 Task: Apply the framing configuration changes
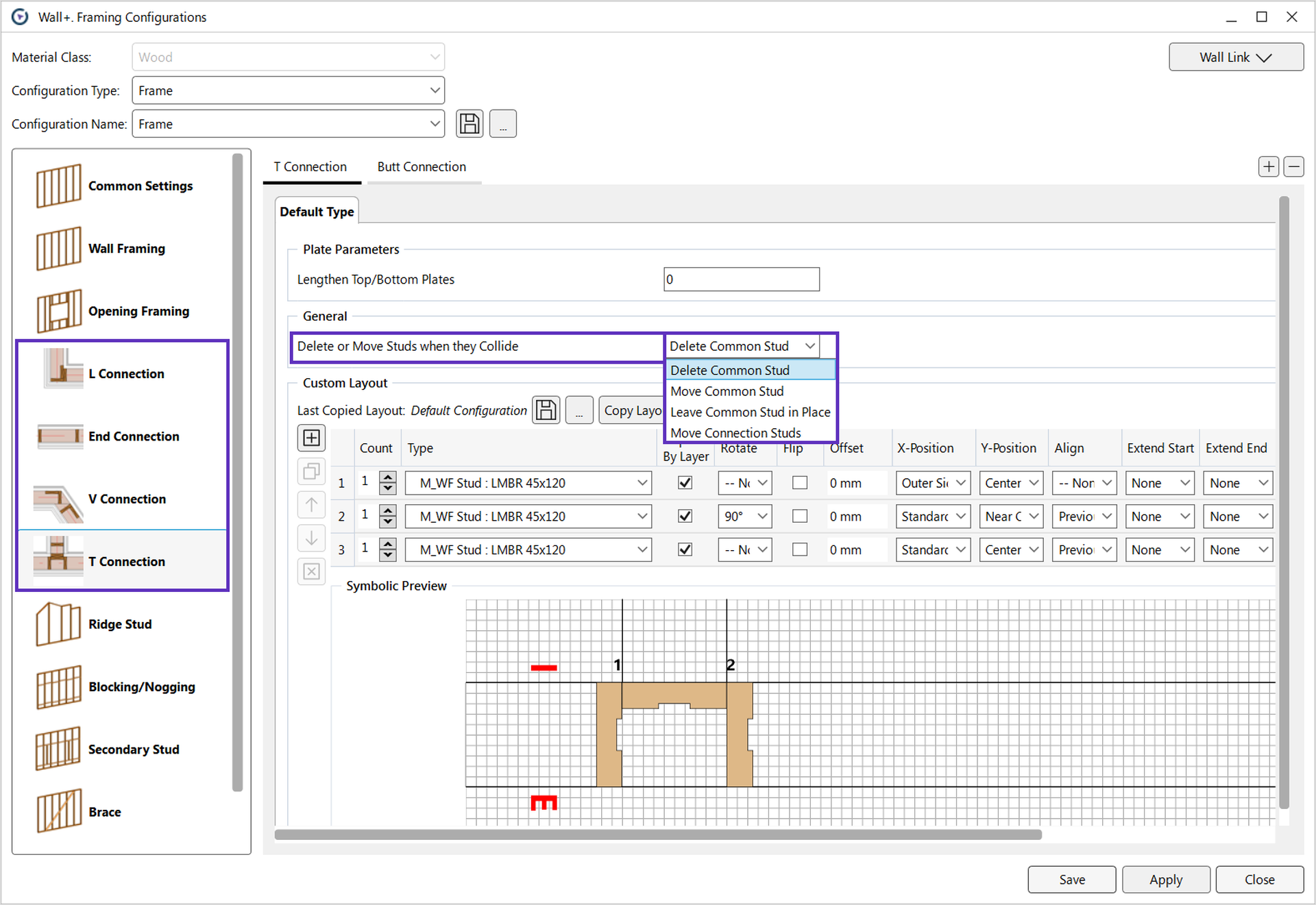coord(1165,880)
